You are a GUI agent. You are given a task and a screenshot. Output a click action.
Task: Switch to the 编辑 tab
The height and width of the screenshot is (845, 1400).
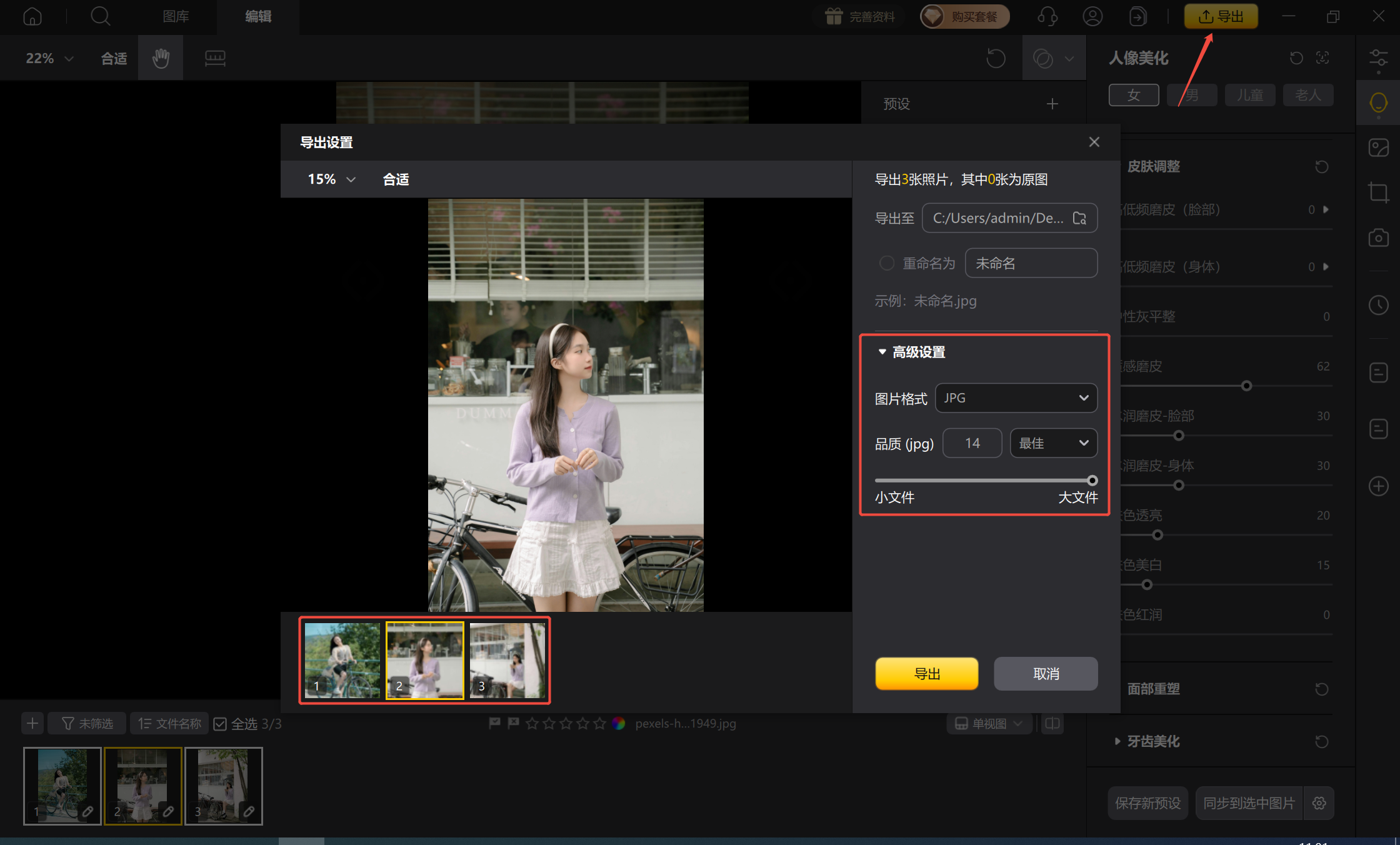tap(257, 16)
